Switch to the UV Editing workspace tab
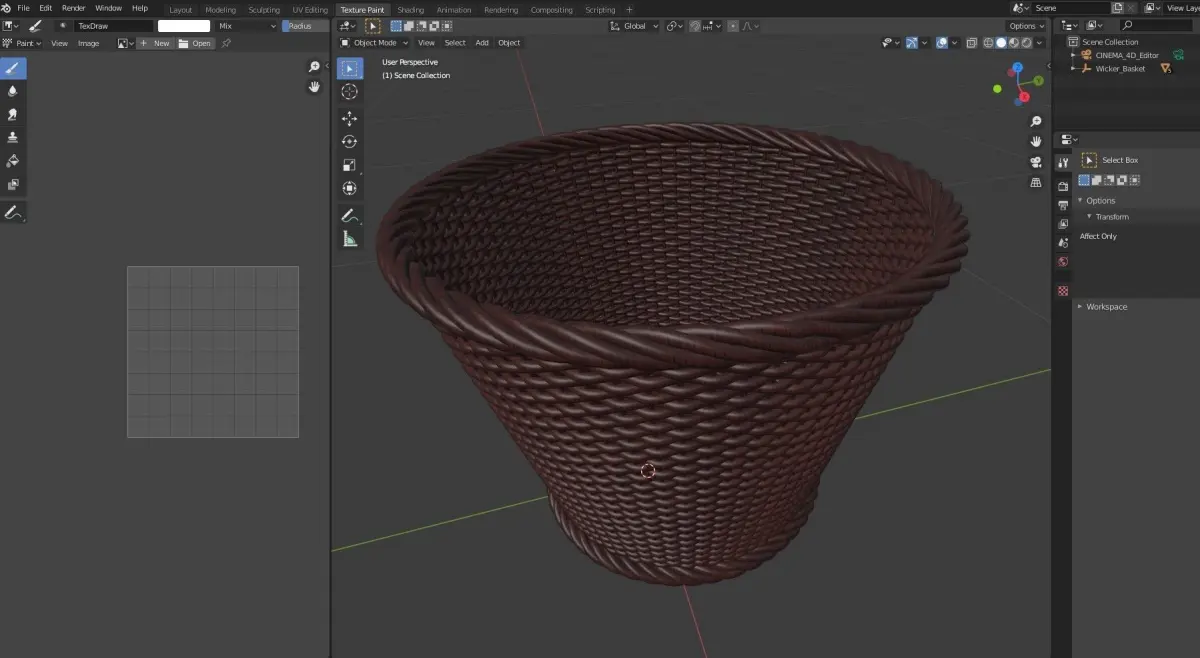1200x658 pixels. pos(310,10)
